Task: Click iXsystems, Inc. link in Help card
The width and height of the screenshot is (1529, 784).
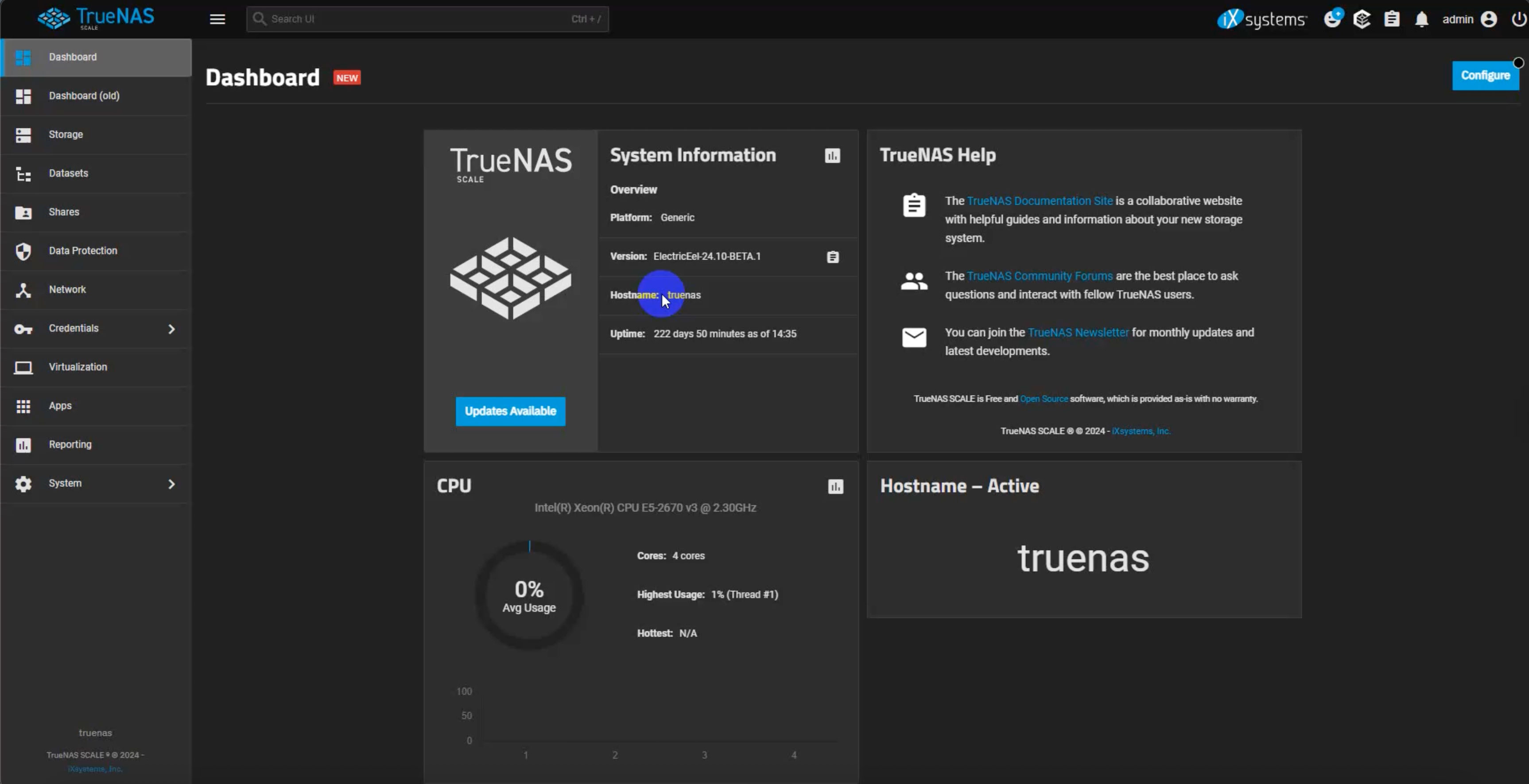Action: (1141, 431)
